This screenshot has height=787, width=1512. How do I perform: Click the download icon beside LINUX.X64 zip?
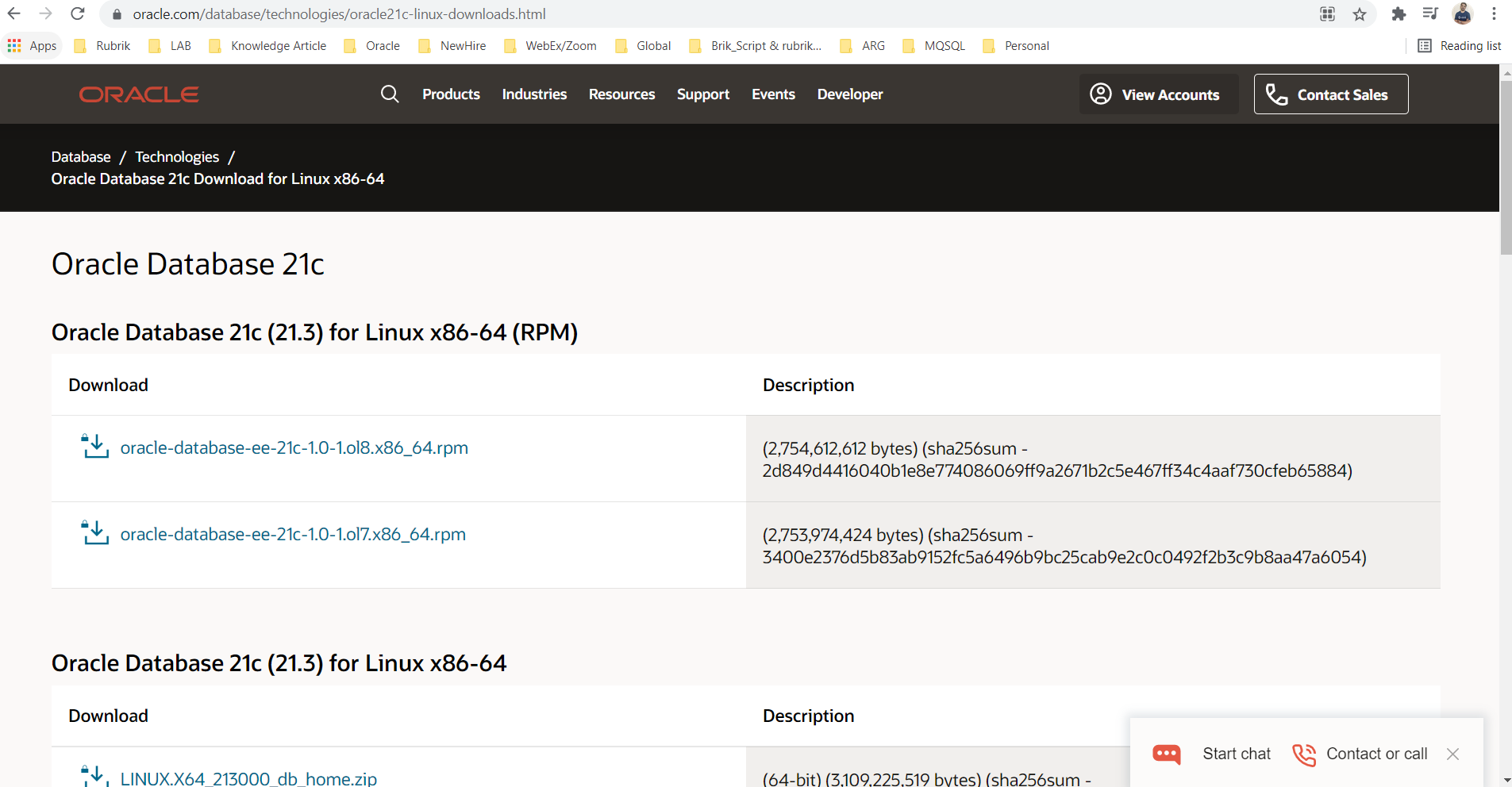(x=95, y=775)
